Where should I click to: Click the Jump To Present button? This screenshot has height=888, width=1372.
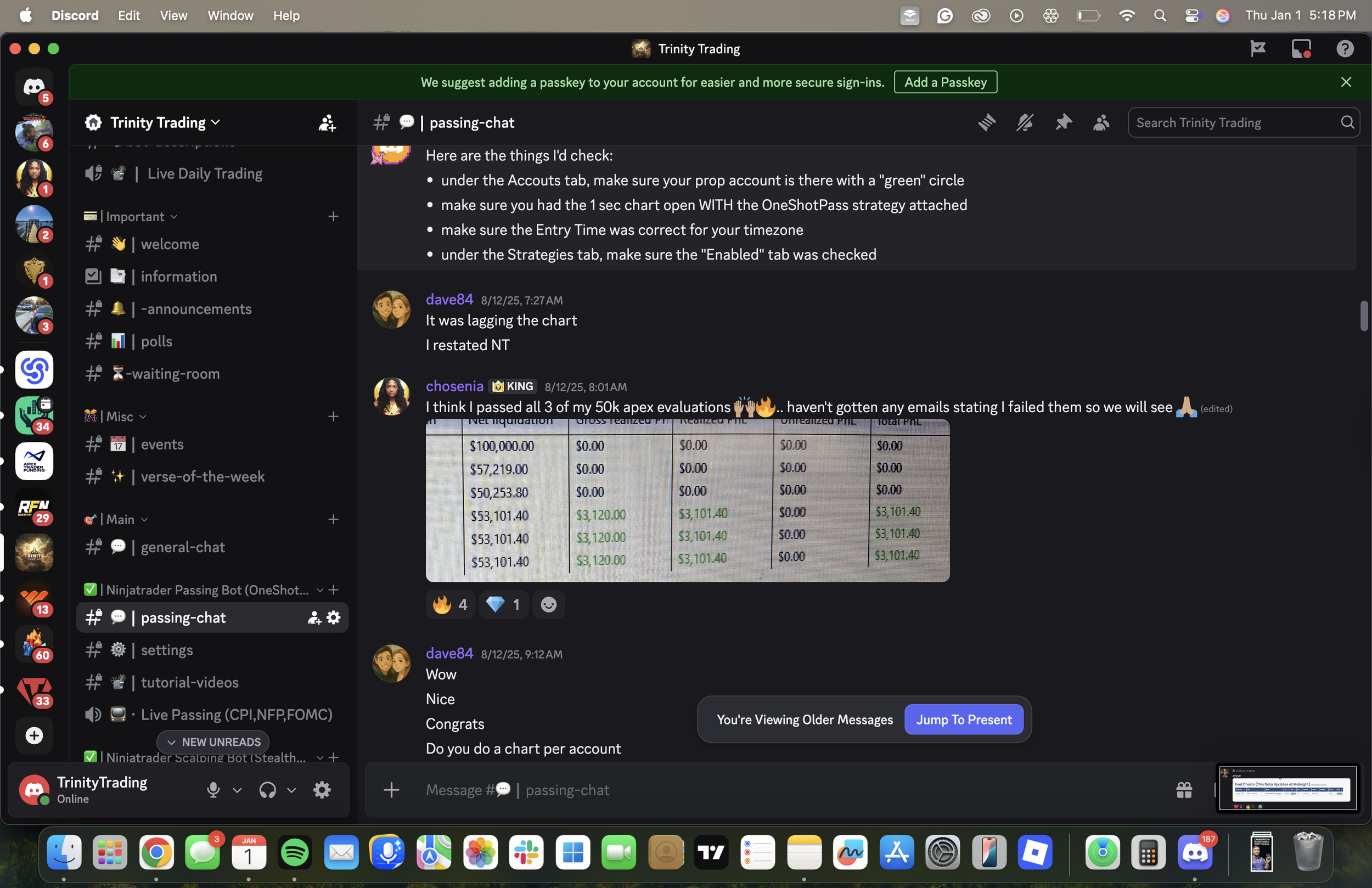963,720
